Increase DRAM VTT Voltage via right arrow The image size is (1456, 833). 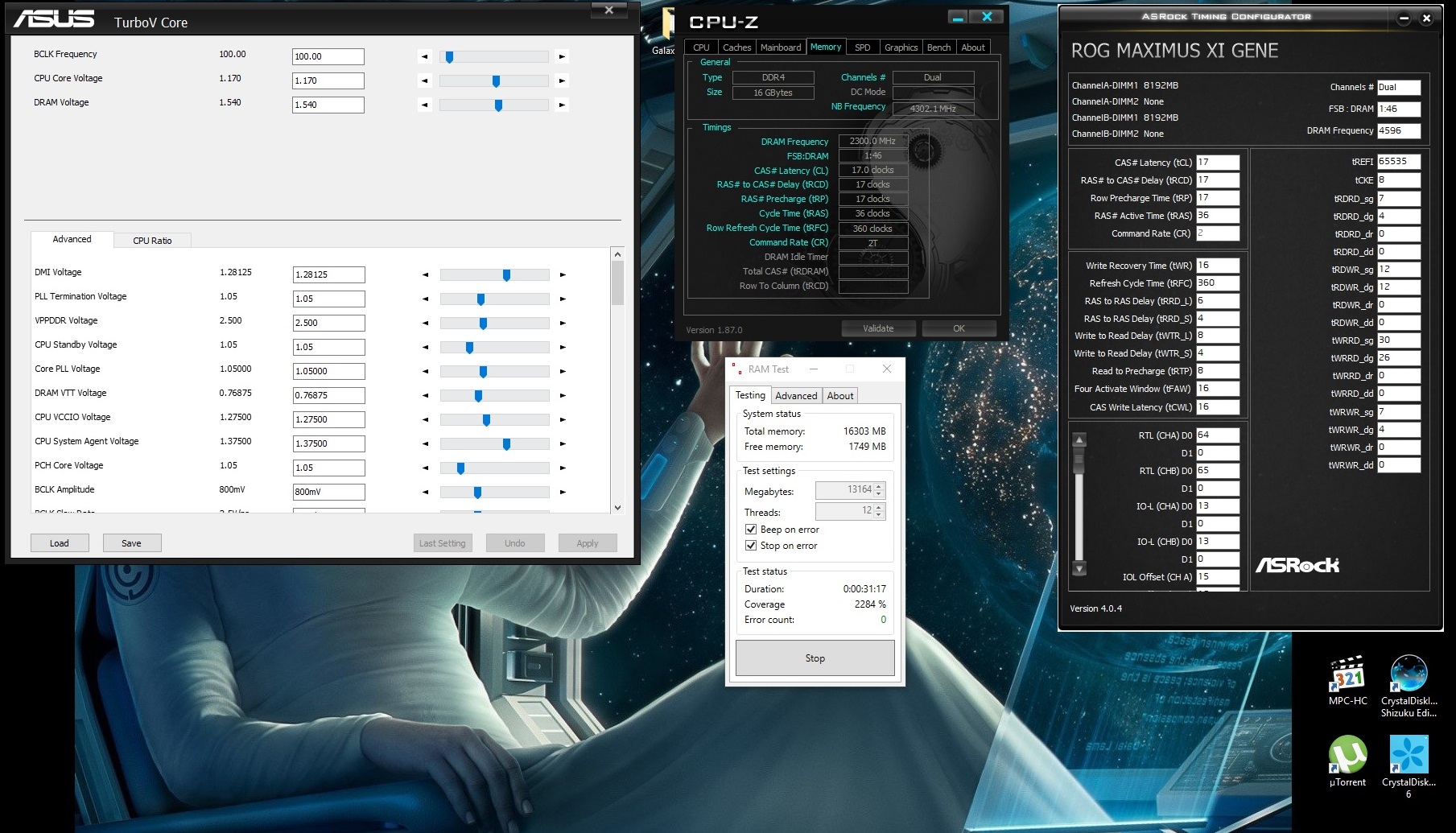click(563, 395)
